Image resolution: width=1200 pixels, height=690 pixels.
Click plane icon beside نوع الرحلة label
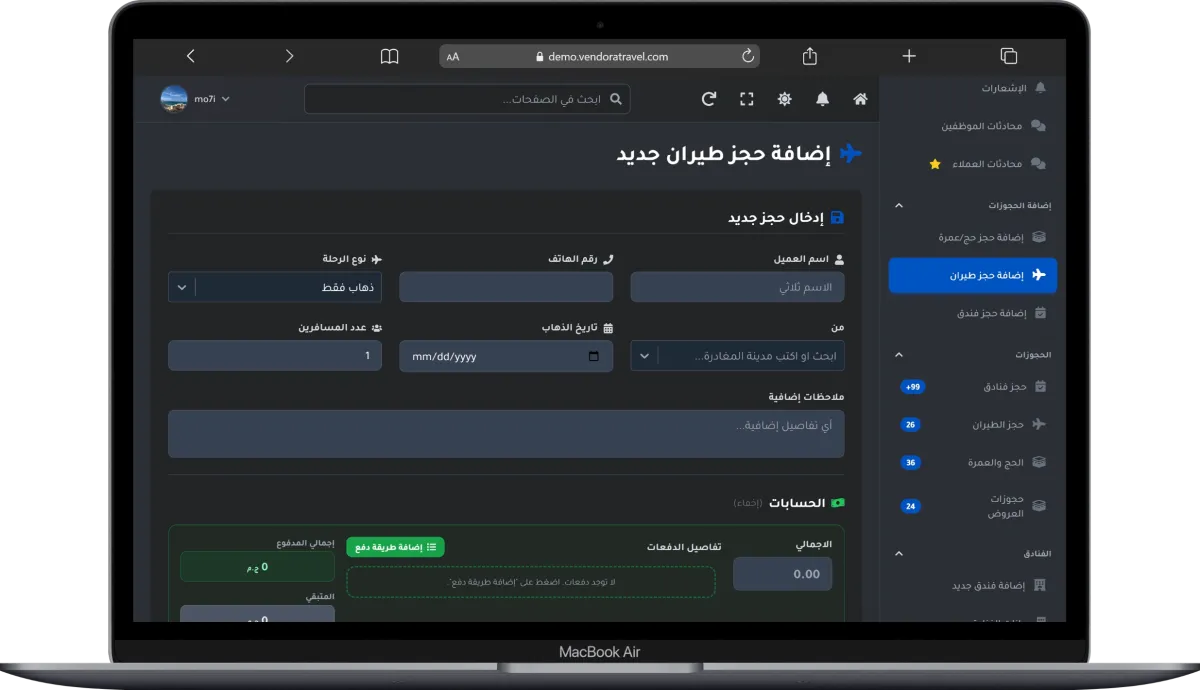point(377,259)
